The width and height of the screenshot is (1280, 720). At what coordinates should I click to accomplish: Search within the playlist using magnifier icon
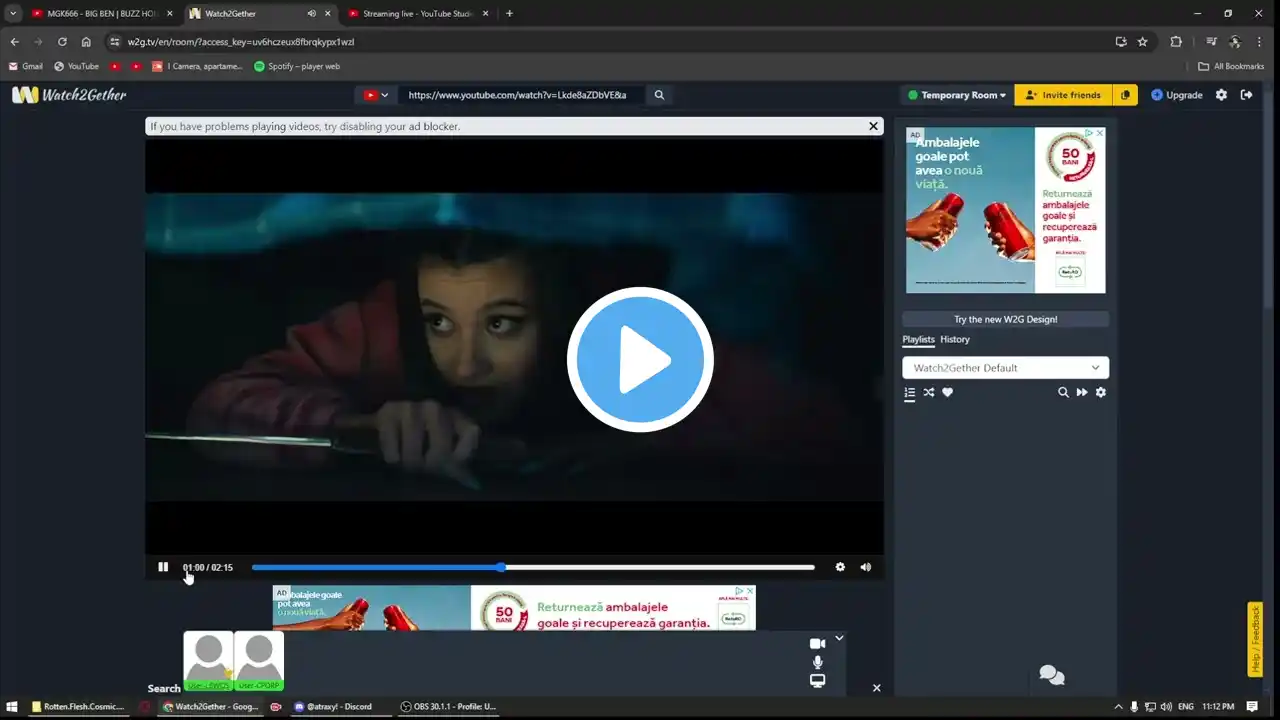coord(1063,393)
